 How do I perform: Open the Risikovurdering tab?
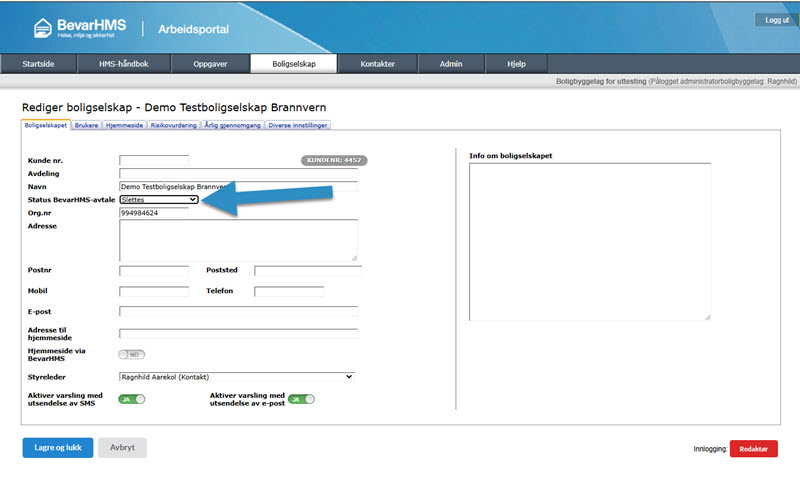173,126
